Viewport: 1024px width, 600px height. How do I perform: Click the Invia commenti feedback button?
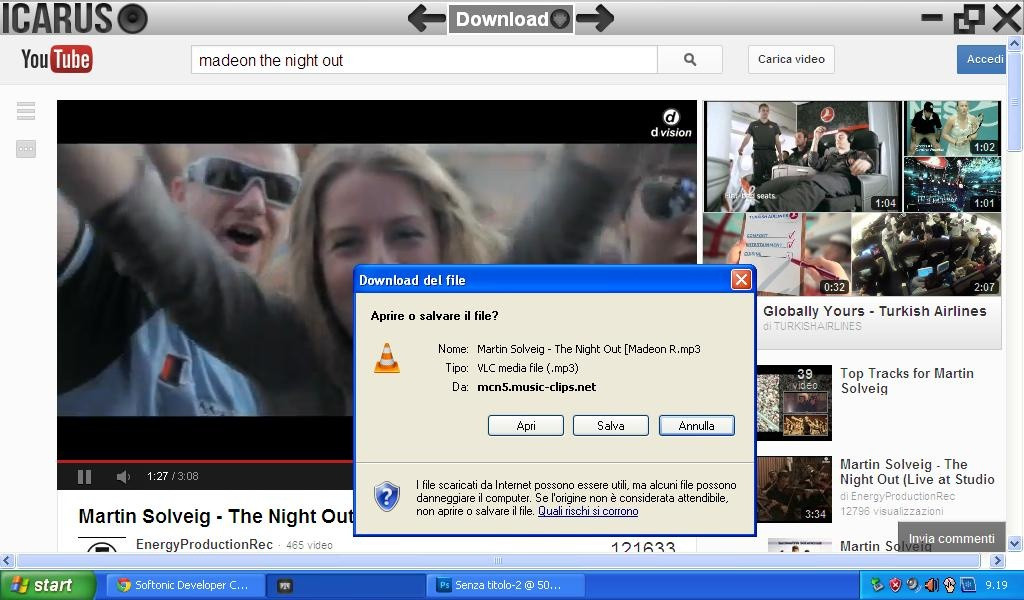click(x=952, y=538)
